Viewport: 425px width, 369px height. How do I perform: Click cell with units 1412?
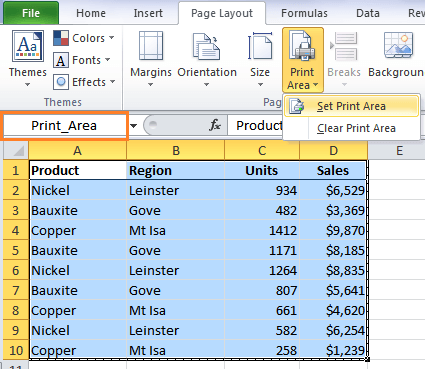click(x=262, y=230)
